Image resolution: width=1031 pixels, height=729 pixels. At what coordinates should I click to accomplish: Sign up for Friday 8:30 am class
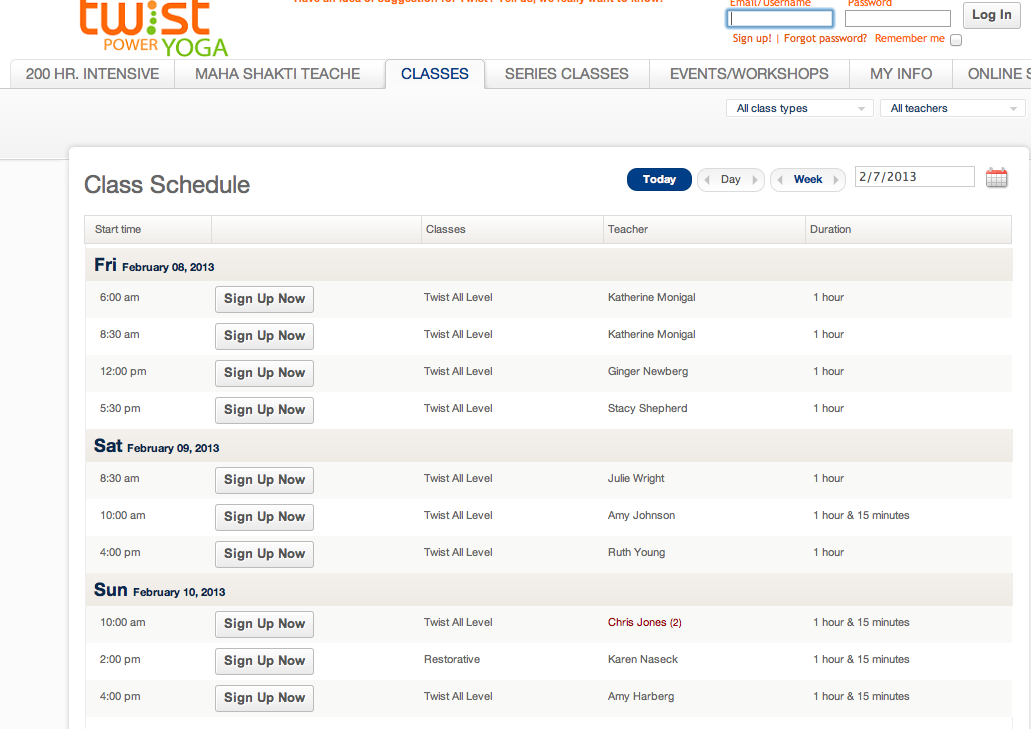click(x=264, y=336)
